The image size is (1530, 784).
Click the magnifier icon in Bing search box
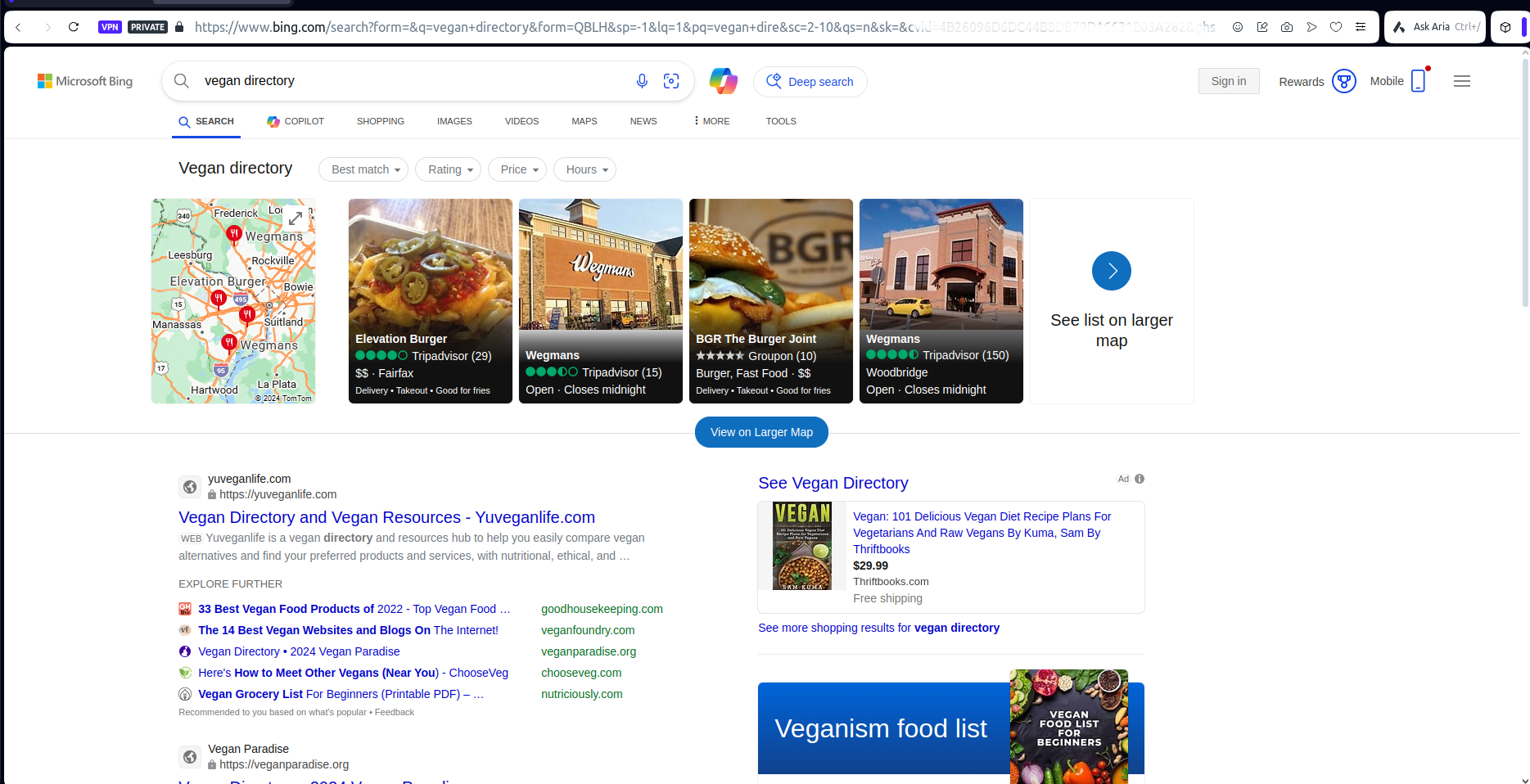coord(182,81)
